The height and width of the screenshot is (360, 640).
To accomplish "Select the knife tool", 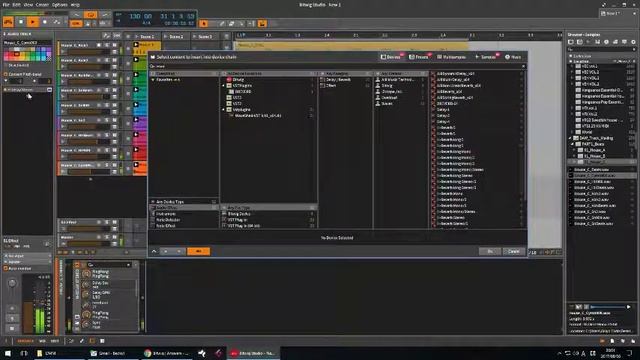I will [241, 24].
